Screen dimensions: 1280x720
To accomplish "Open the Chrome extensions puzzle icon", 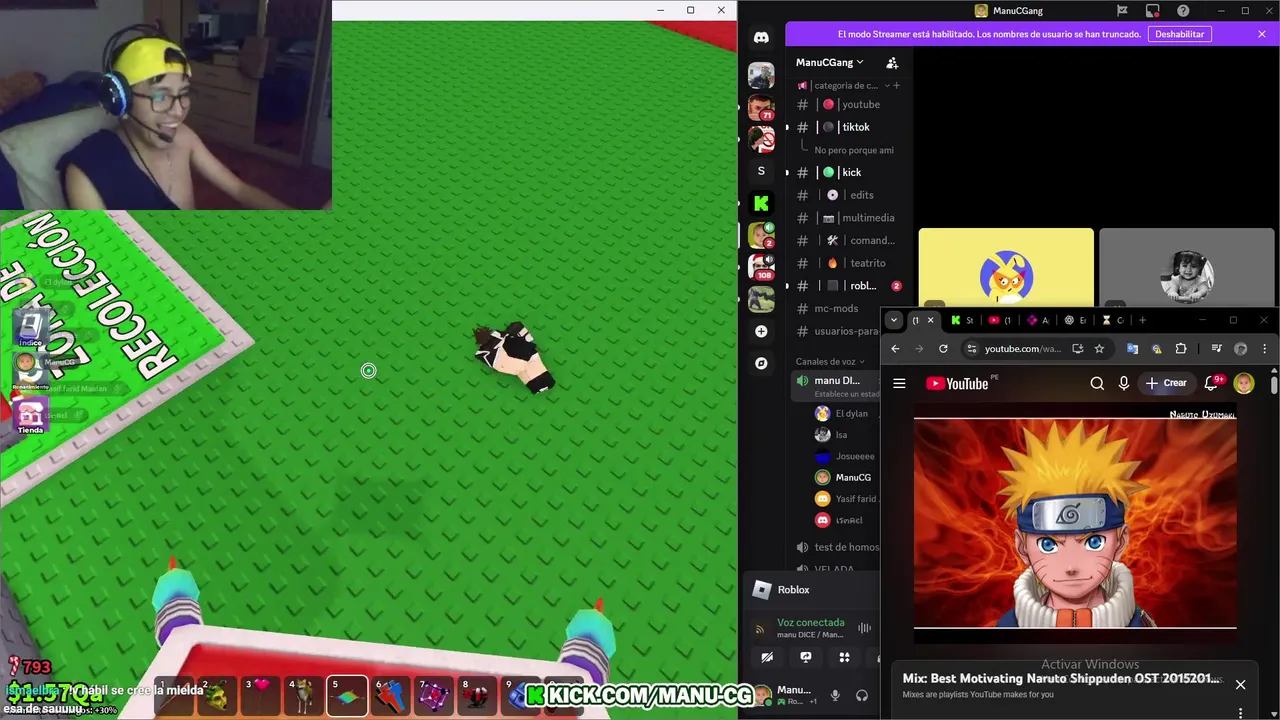I will pos(1181,348).
